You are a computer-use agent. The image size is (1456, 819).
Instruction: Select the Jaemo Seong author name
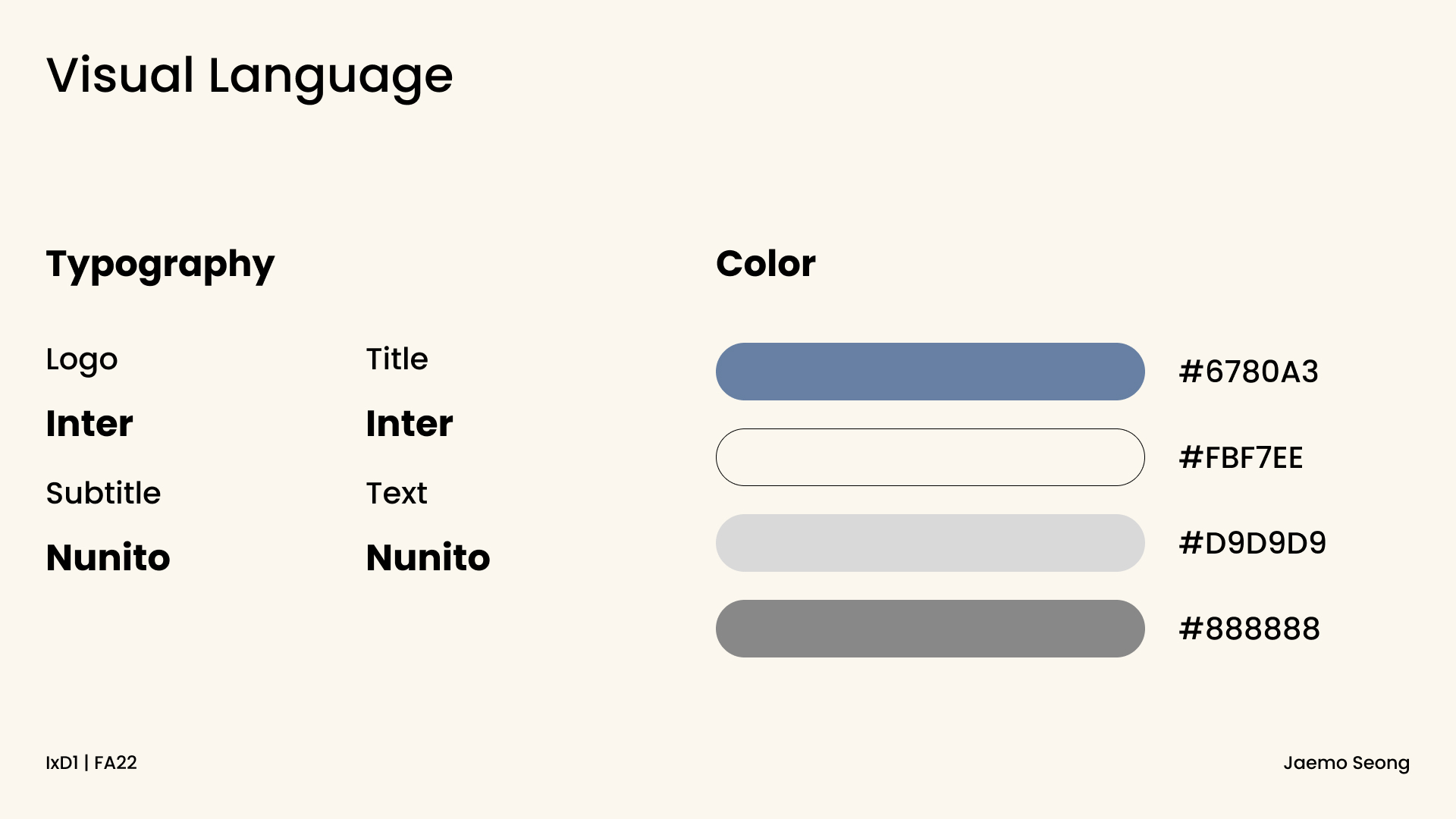click(1346, 763)
